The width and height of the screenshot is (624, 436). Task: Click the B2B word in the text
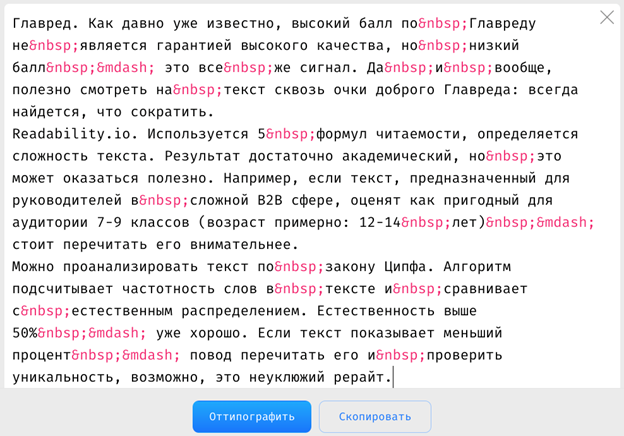click(x=270, y=200)
